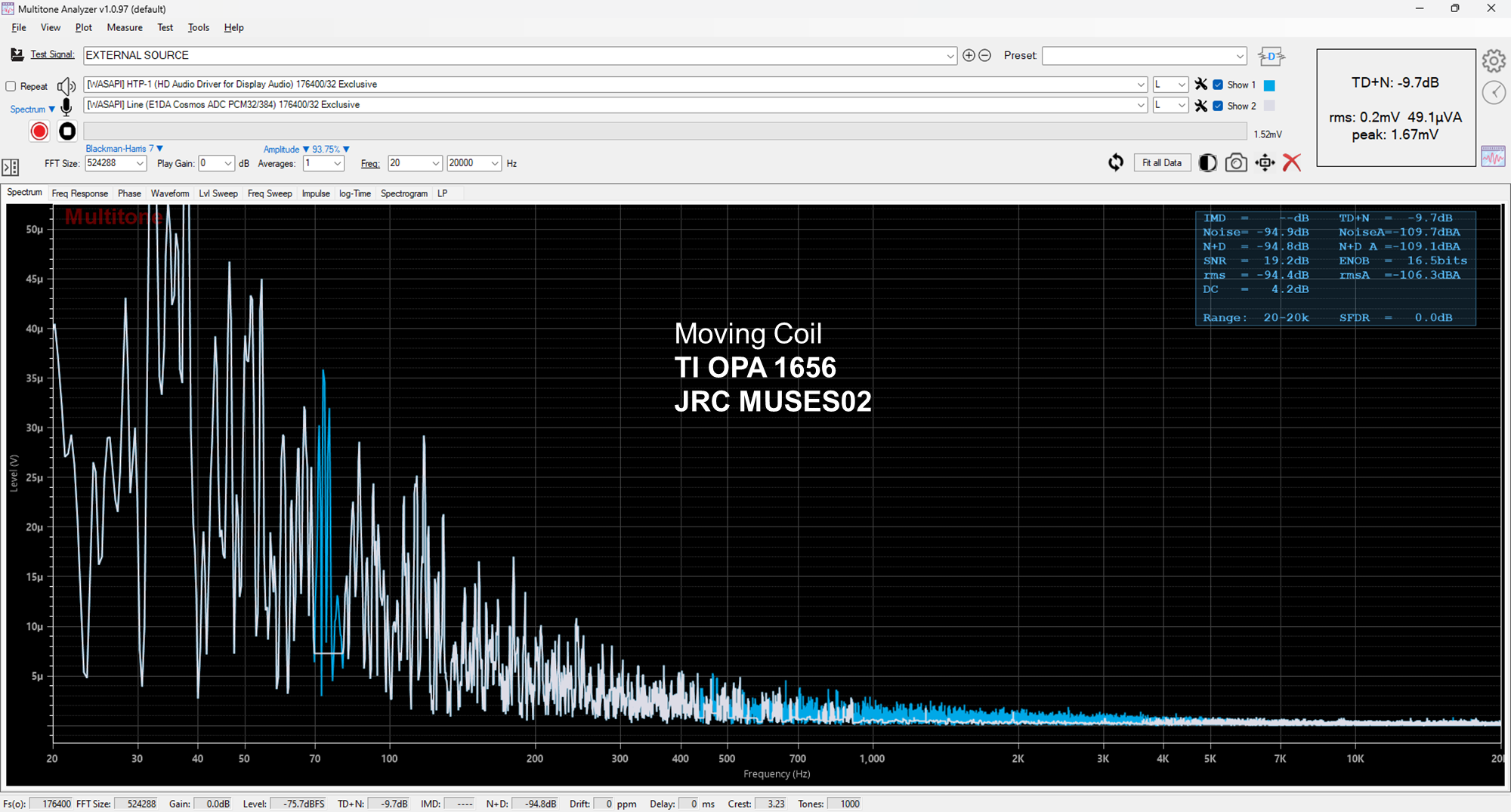Open input device settings wrench icon

tap(1200, 106)
